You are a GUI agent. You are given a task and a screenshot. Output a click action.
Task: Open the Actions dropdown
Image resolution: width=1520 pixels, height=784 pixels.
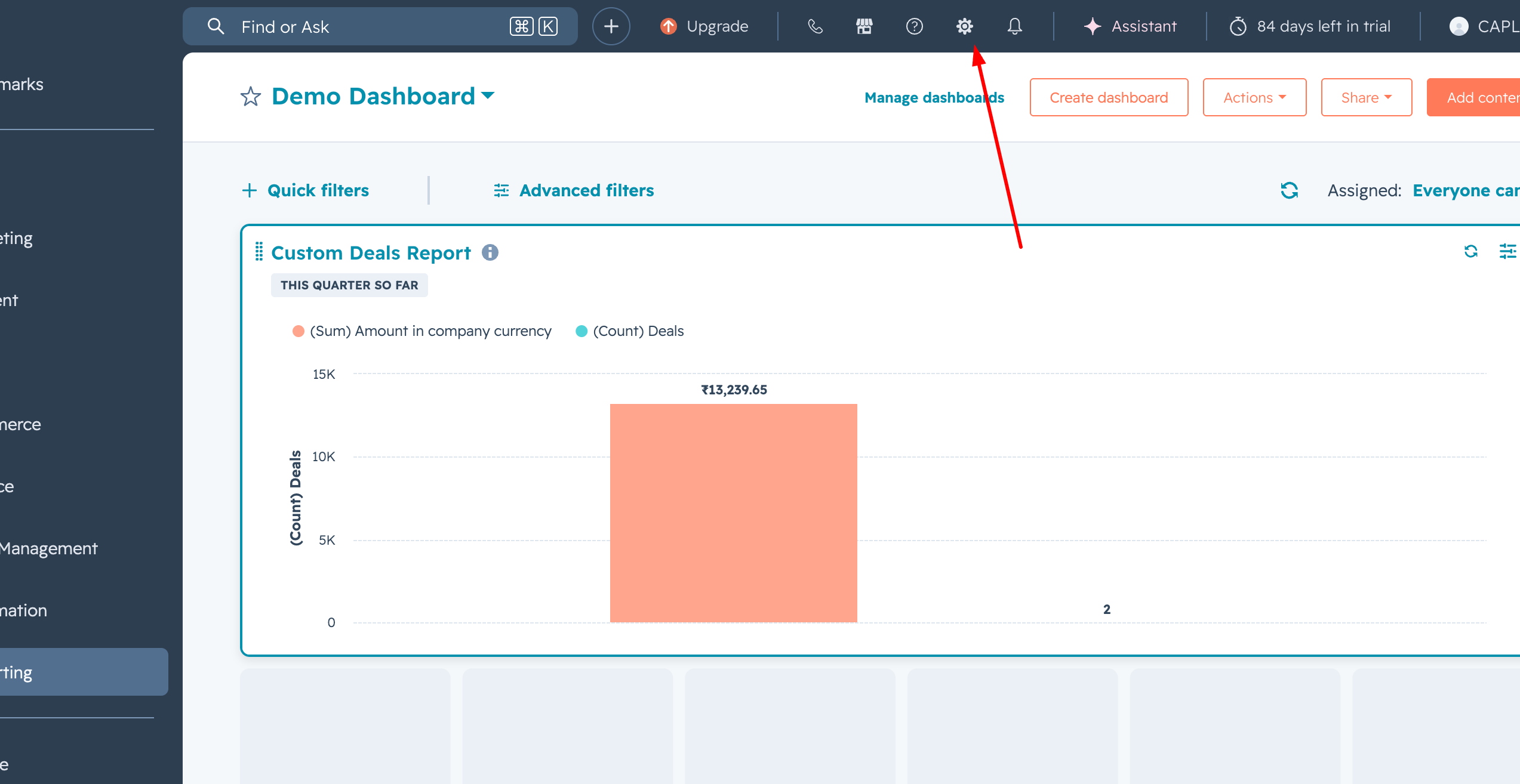pyautogui.click(x=1254, y=97)
